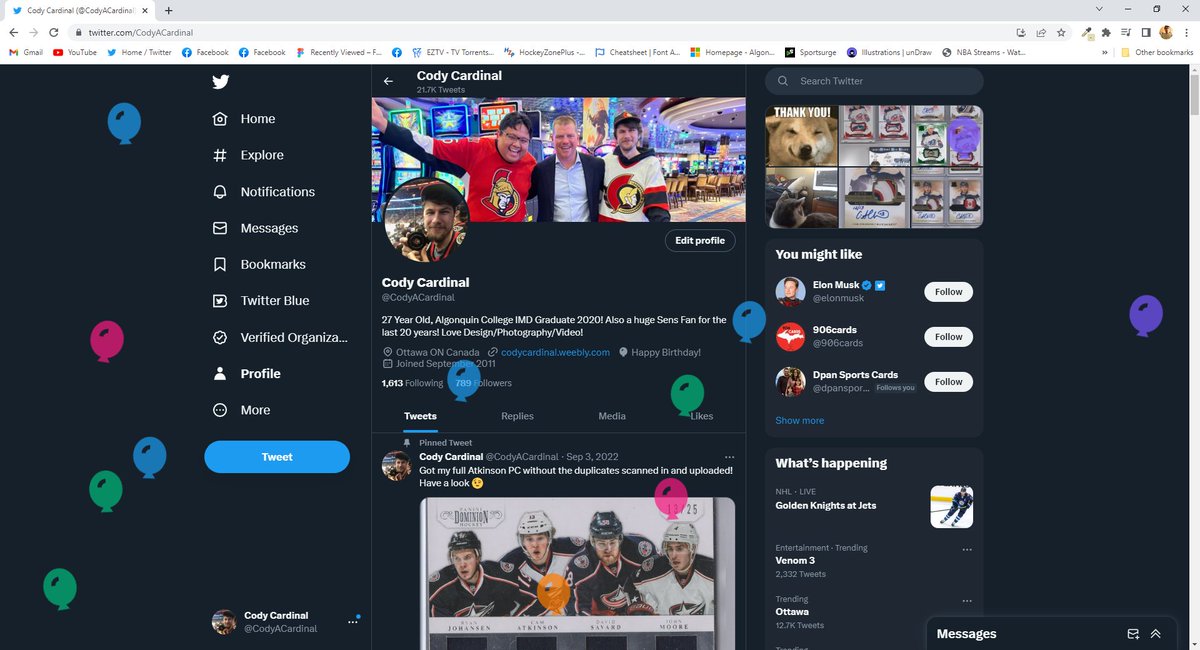Open the Explore hashtag page
Viewport: 1200px width, 650px height.
point(248,155)
